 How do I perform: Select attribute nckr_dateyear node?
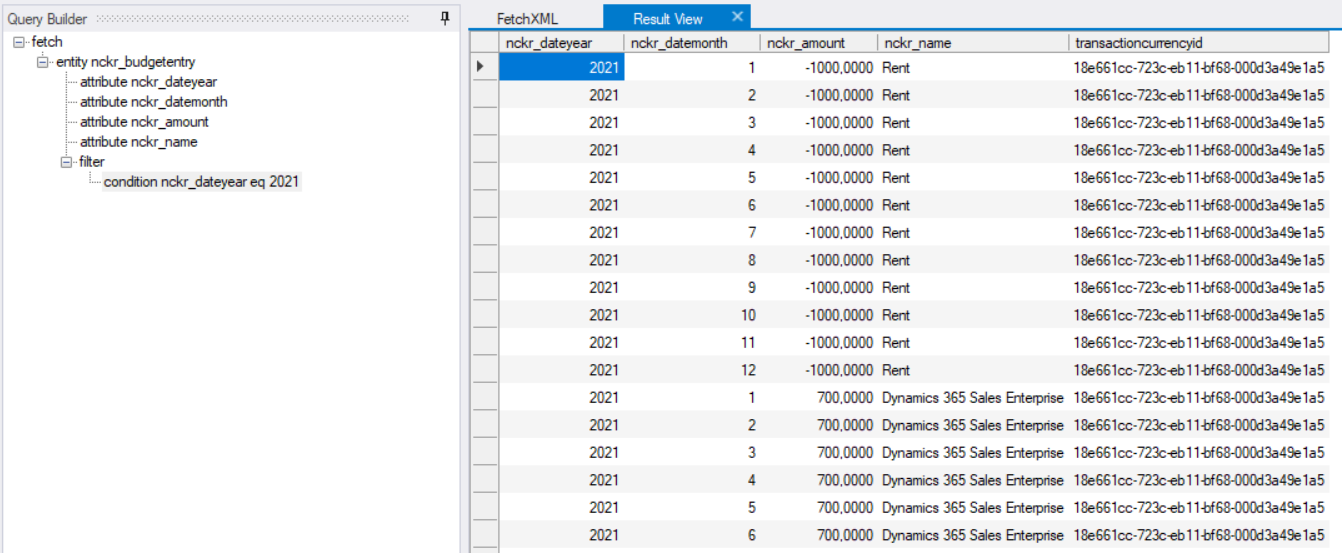tap(148, 82)
